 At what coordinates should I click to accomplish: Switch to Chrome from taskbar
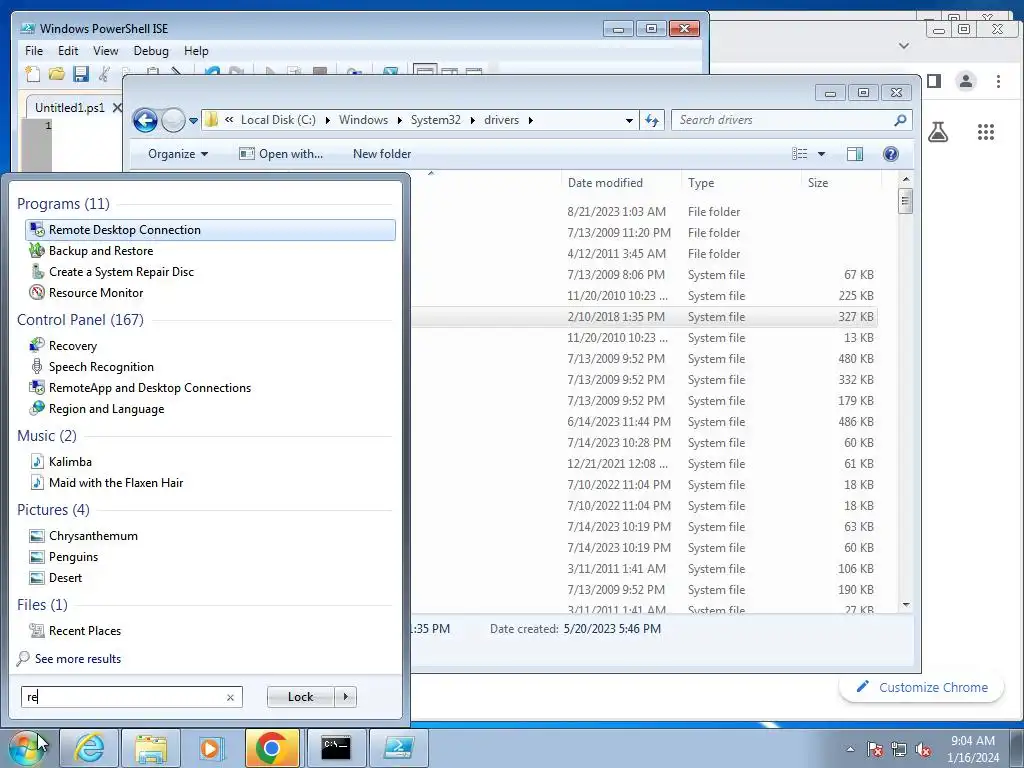(273, 748)
